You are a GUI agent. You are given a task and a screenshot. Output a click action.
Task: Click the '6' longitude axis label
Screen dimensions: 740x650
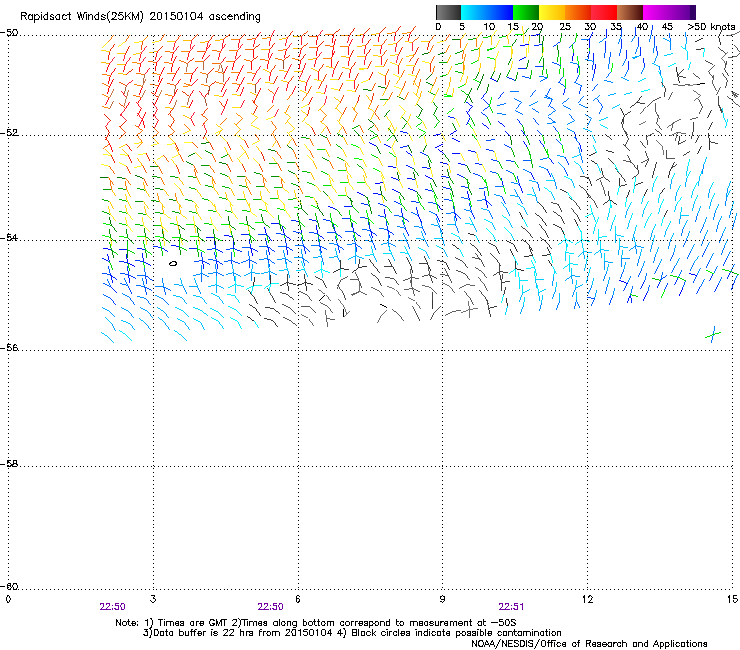(298, 599)
